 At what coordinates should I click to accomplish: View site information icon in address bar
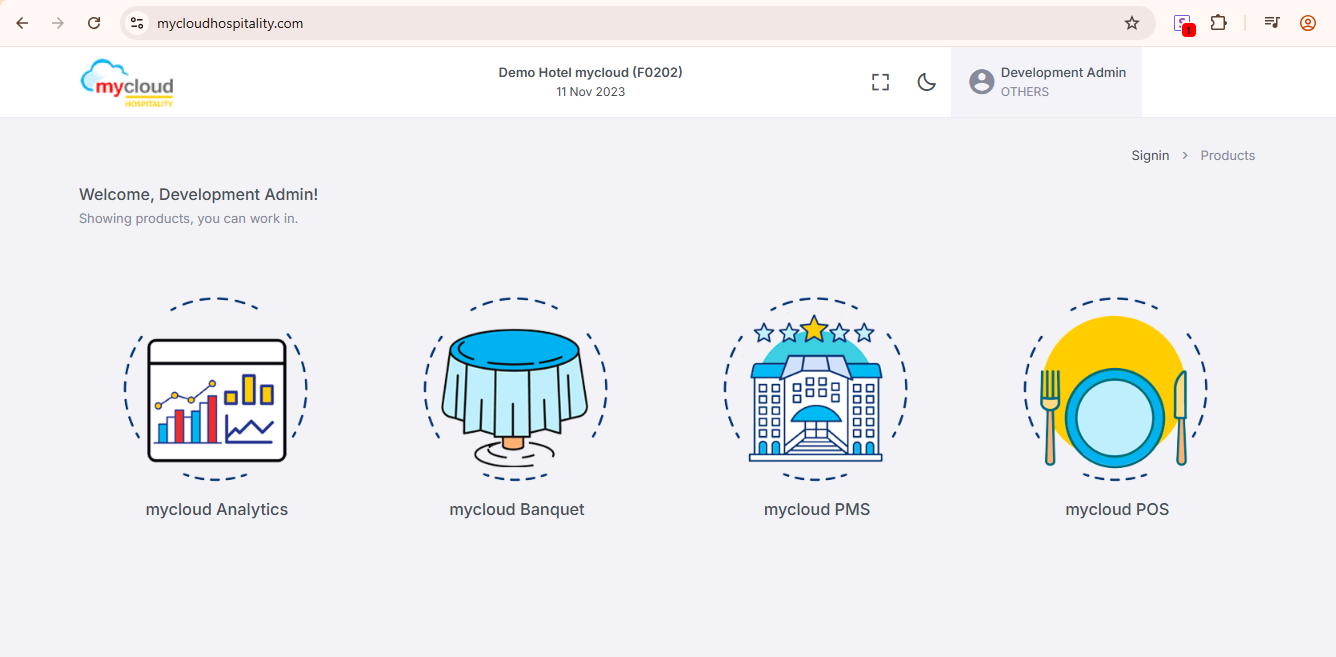pyautogui.click(x=137, y=23)
